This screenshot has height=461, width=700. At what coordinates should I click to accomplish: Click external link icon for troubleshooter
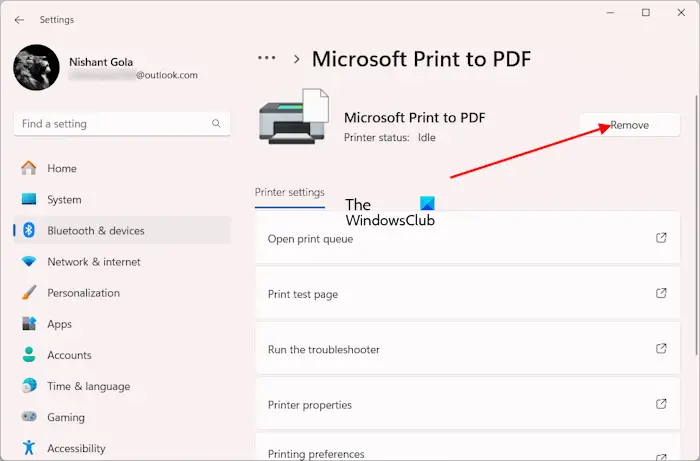click(661, 348)
